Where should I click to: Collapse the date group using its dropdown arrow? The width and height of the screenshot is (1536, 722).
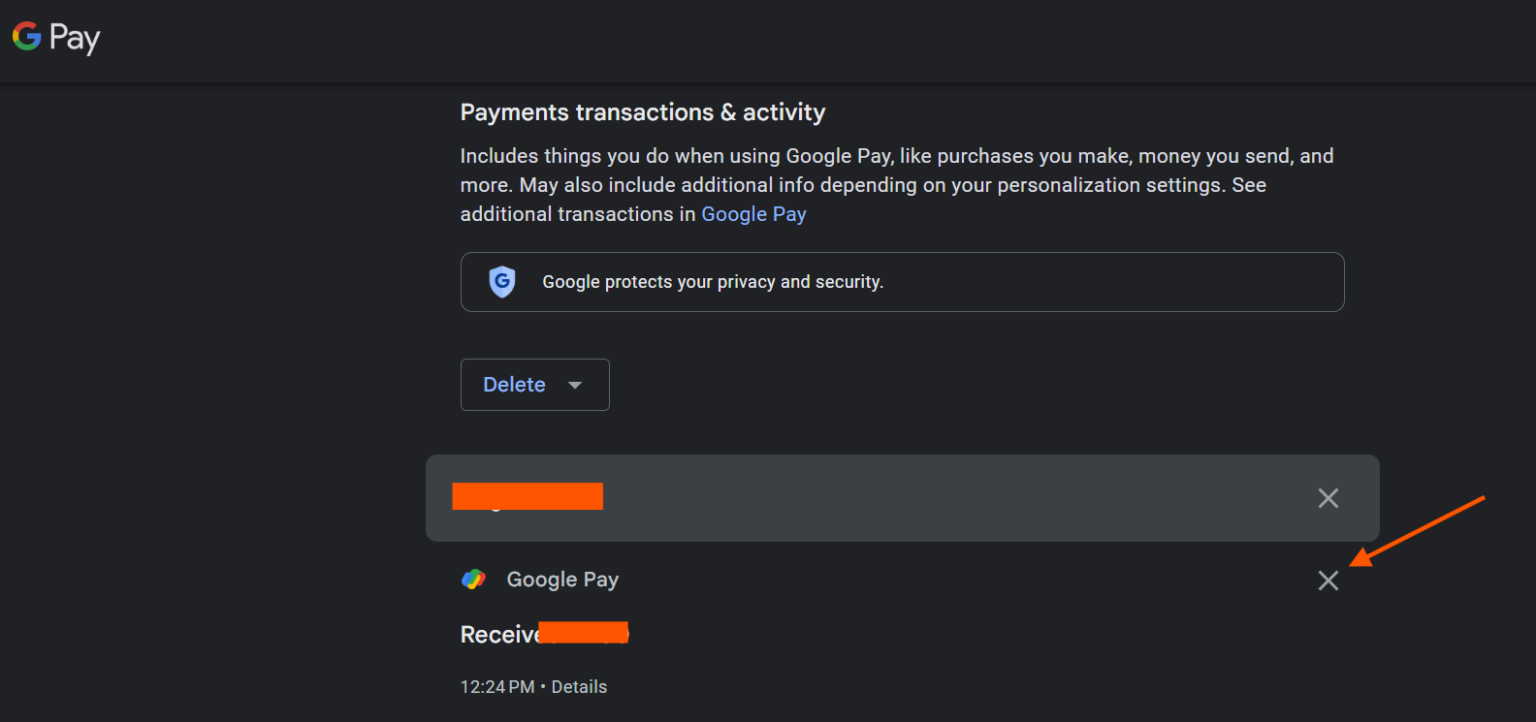(x=1328, y=498)
